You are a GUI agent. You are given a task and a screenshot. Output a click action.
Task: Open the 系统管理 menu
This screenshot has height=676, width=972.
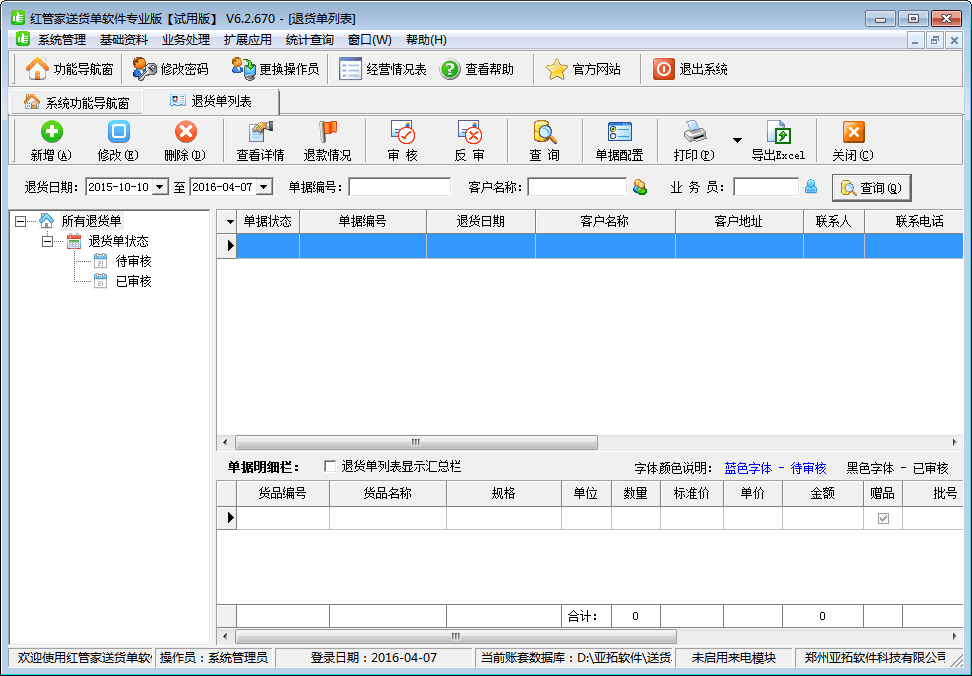62,40
